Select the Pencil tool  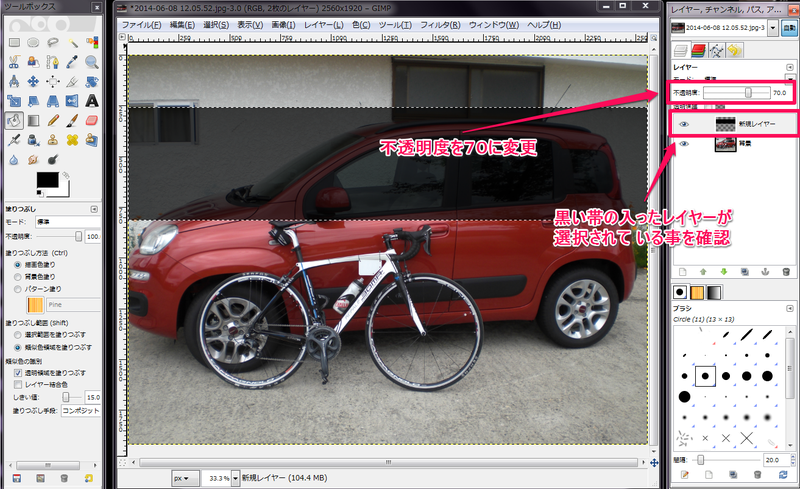[x=53, y=120]
